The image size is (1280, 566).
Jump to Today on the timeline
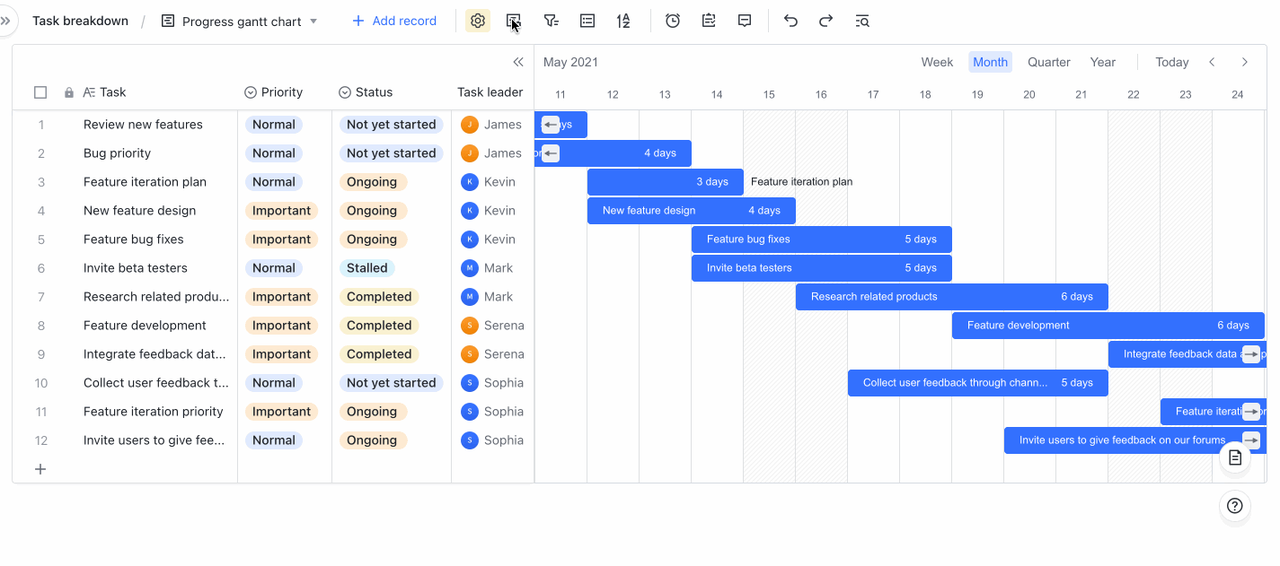tap(1172, 62)
